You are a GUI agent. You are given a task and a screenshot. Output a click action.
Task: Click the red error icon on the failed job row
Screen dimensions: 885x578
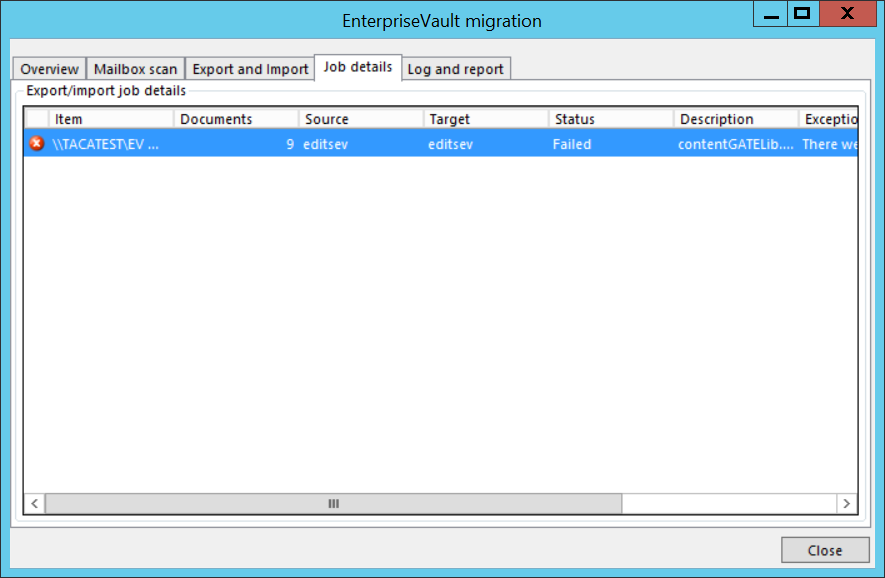click(37, 143)
